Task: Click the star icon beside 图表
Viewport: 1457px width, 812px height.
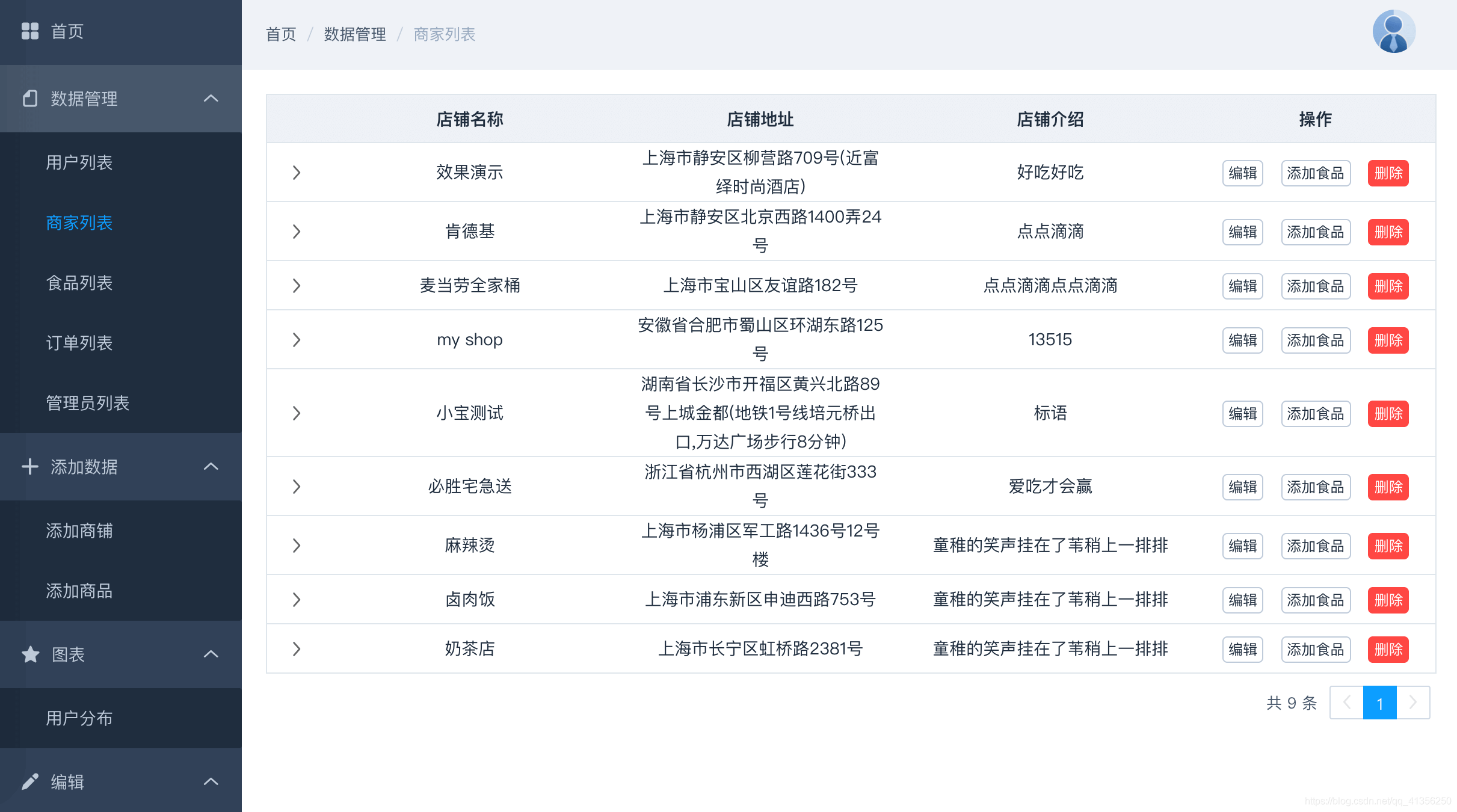Action: point(30,654)
